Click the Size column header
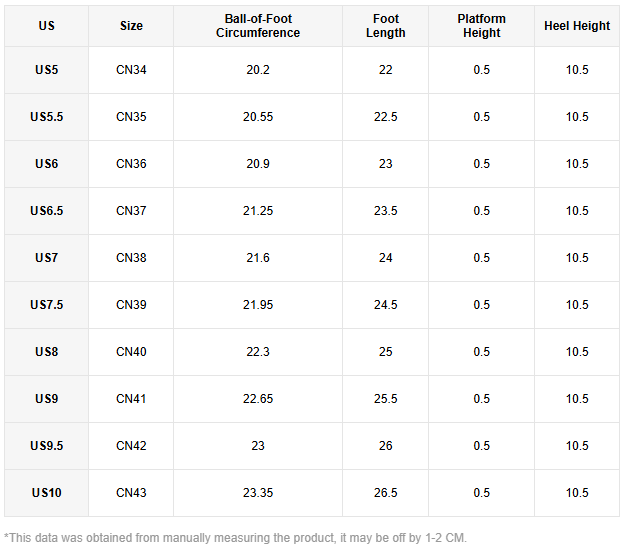This screenshot has height=552, width=624. point(131,26)
